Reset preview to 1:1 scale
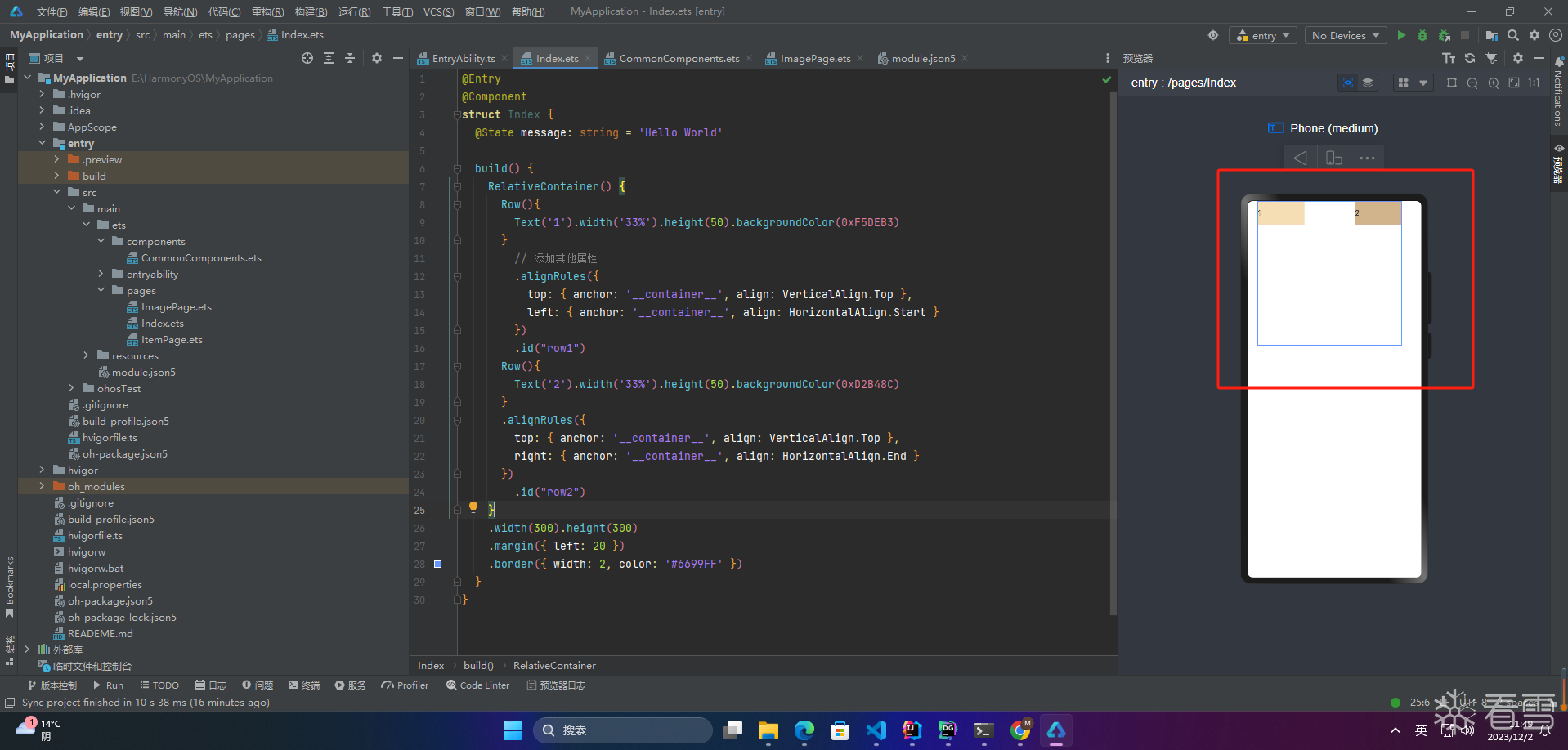This screenshot has width=1568, height=750. coord(1534,83)
